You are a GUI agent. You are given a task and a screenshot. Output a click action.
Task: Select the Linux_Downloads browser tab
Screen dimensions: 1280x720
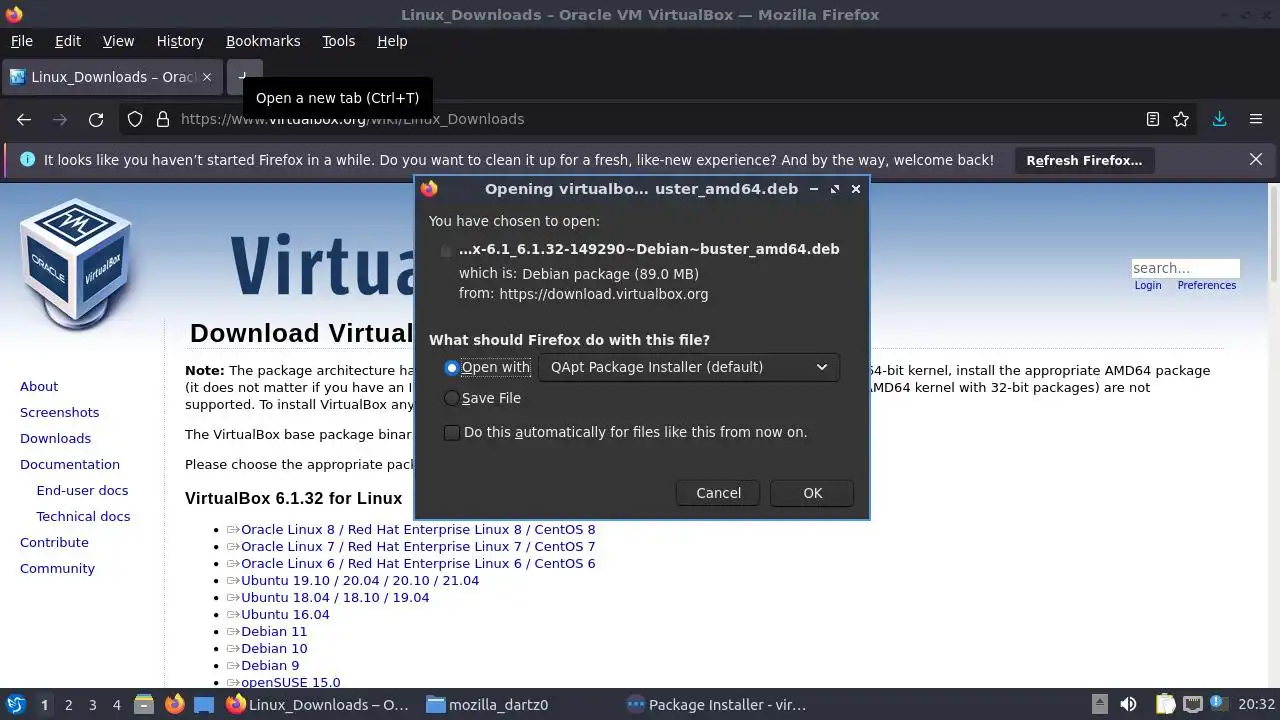[112, 77]
